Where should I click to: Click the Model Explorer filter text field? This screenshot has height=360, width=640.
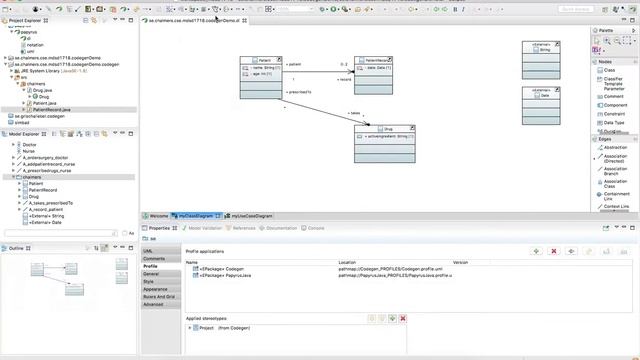pos(61,233)
